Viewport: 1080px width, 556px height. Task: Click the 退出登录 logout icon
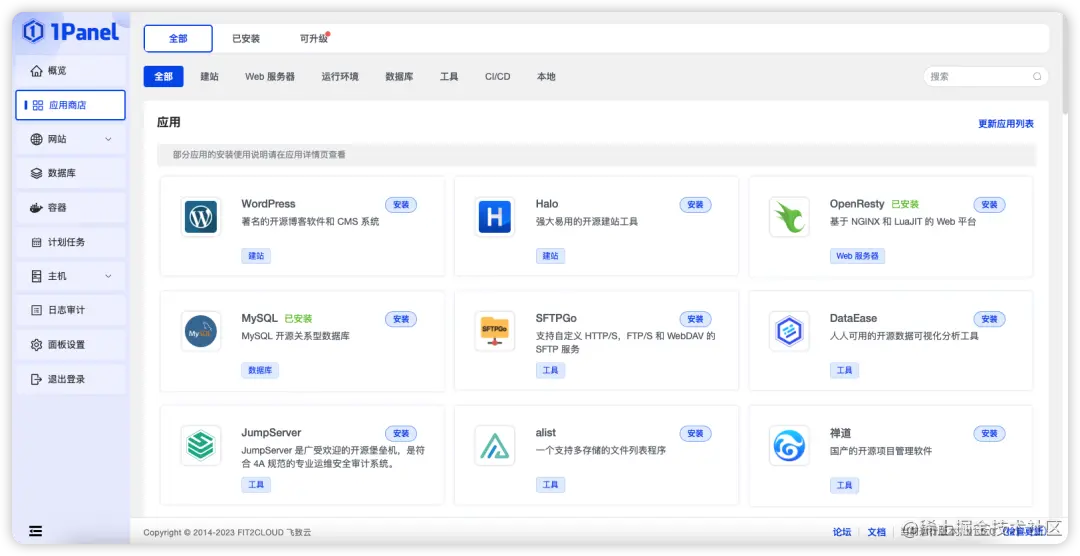click(x=37, y=379)
